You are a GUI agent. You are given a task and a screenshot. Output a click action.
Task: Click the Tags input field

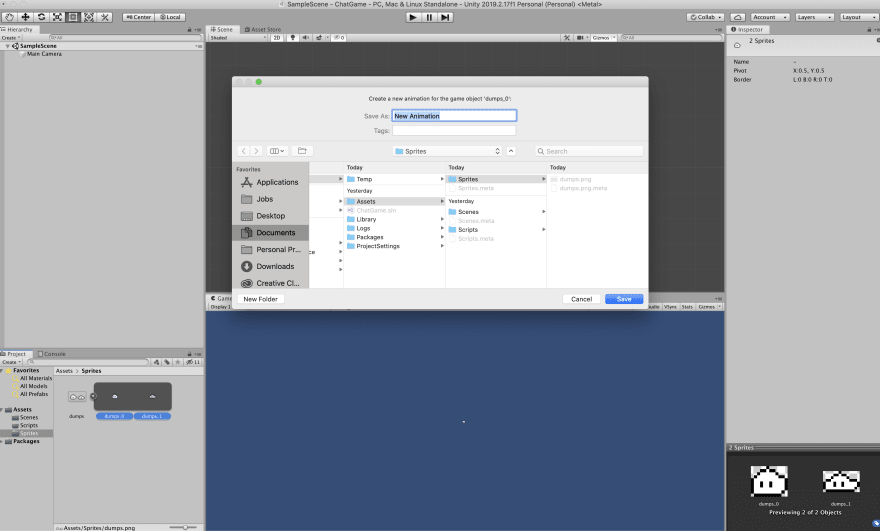point(454,130)
